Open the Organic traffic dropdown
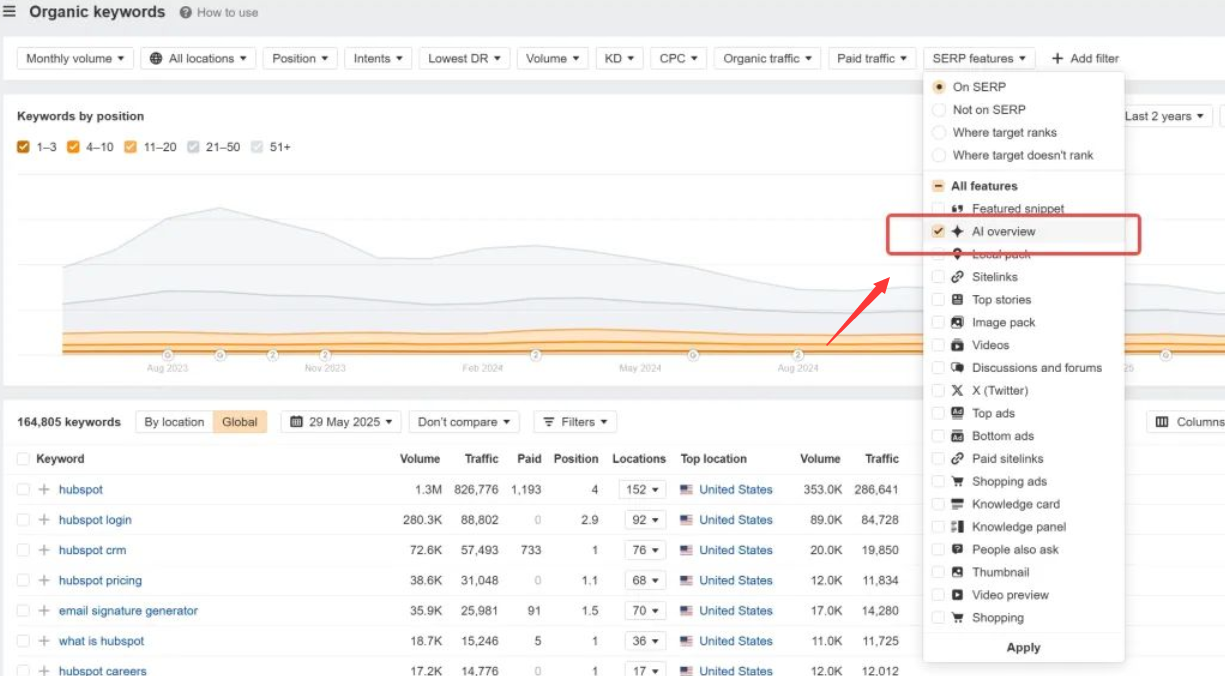The height and width of the screenshot is (676, 1225). (x=768, y=58)
